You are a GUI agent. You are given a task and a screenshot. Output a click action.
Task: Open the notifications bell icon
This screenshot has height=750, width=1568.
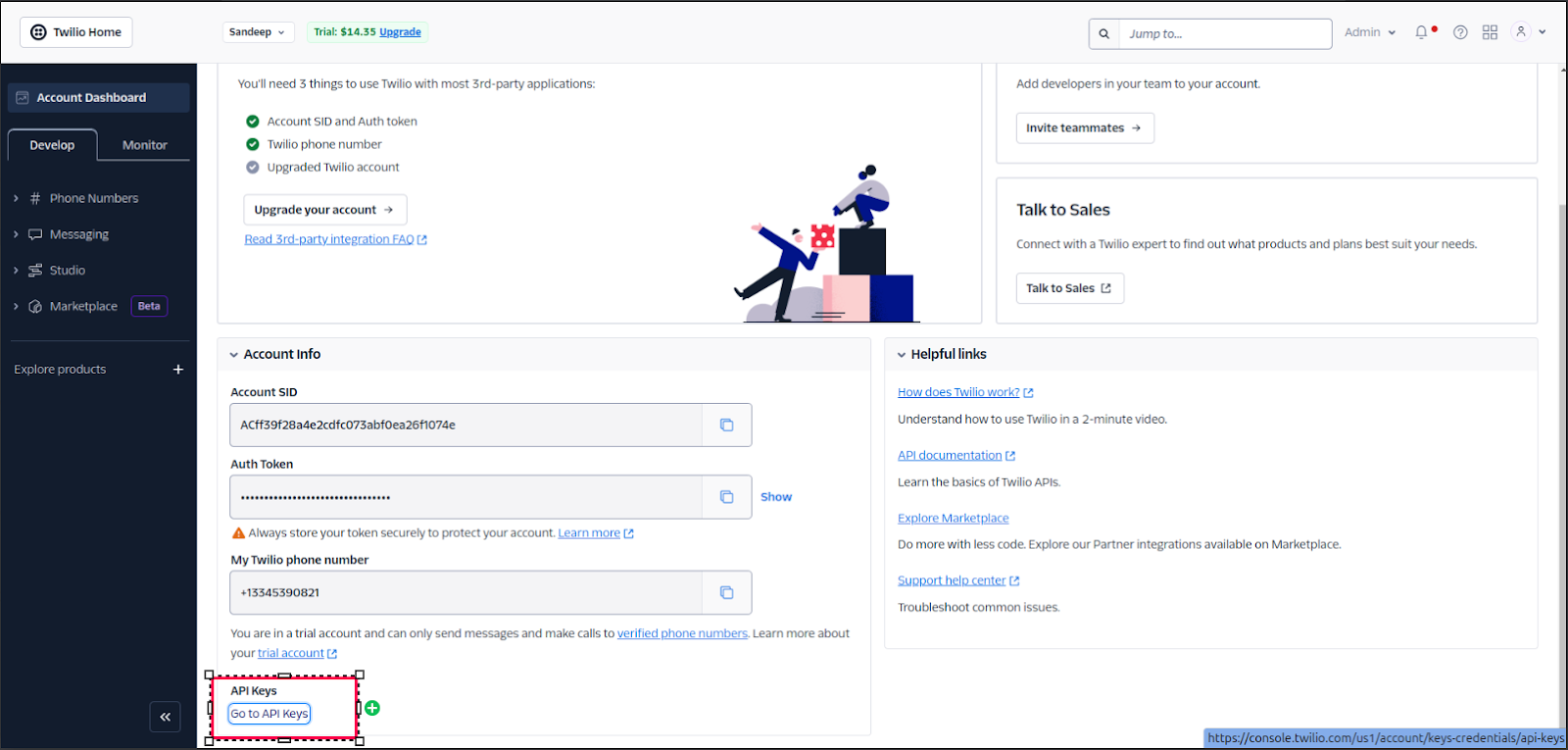1422,32
